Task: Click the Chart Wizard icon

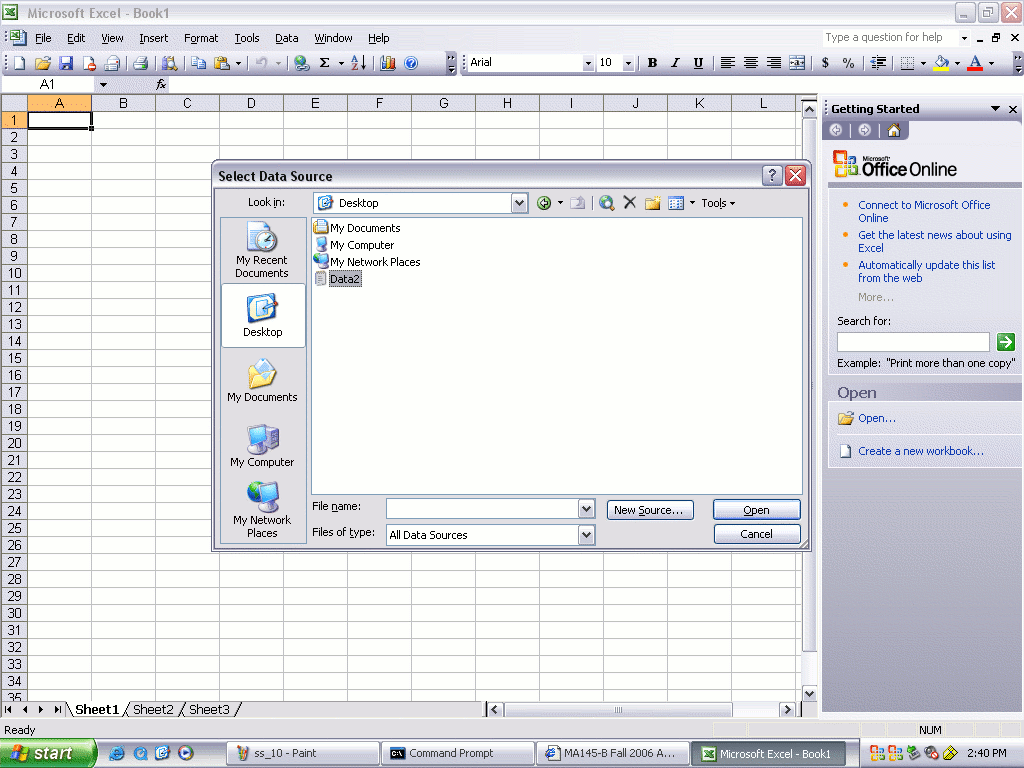Action: (x=387, y=63)
